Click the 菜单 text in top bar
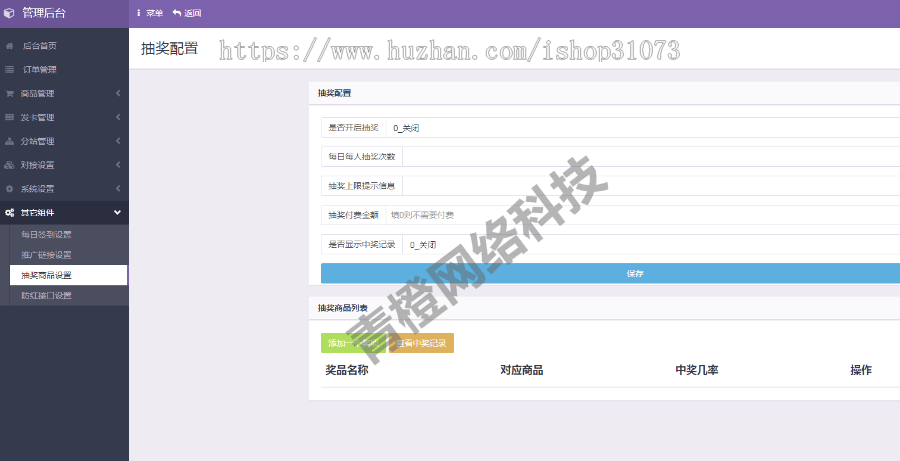The height and width of the screenshot is (461, 900). (154, 13)
